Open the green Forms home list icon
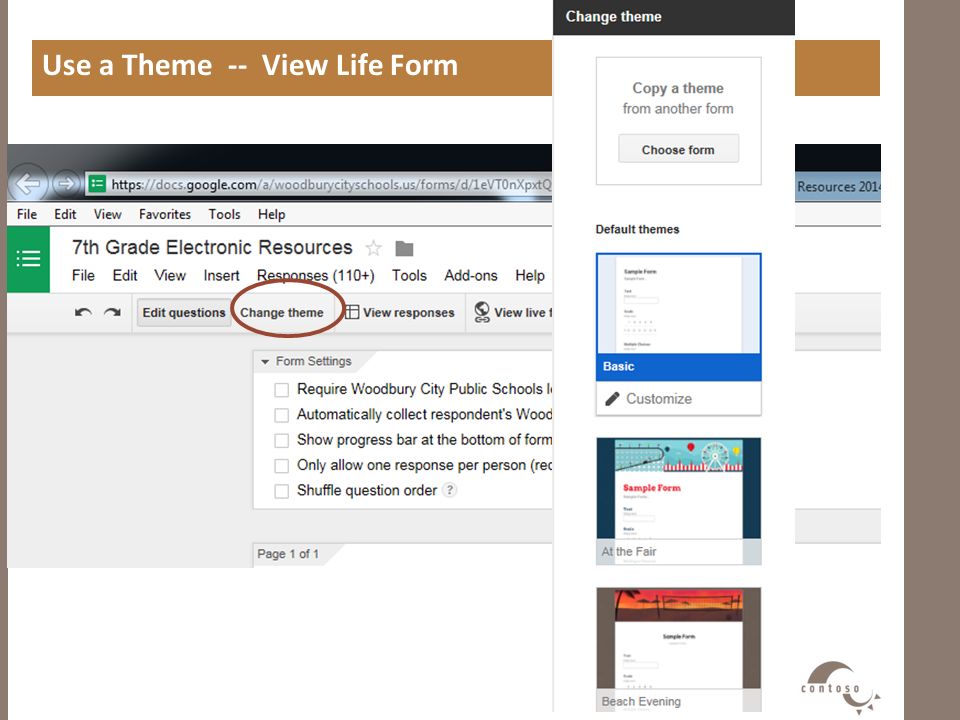Viewport: 960px width, 720px height. point(28,259)
